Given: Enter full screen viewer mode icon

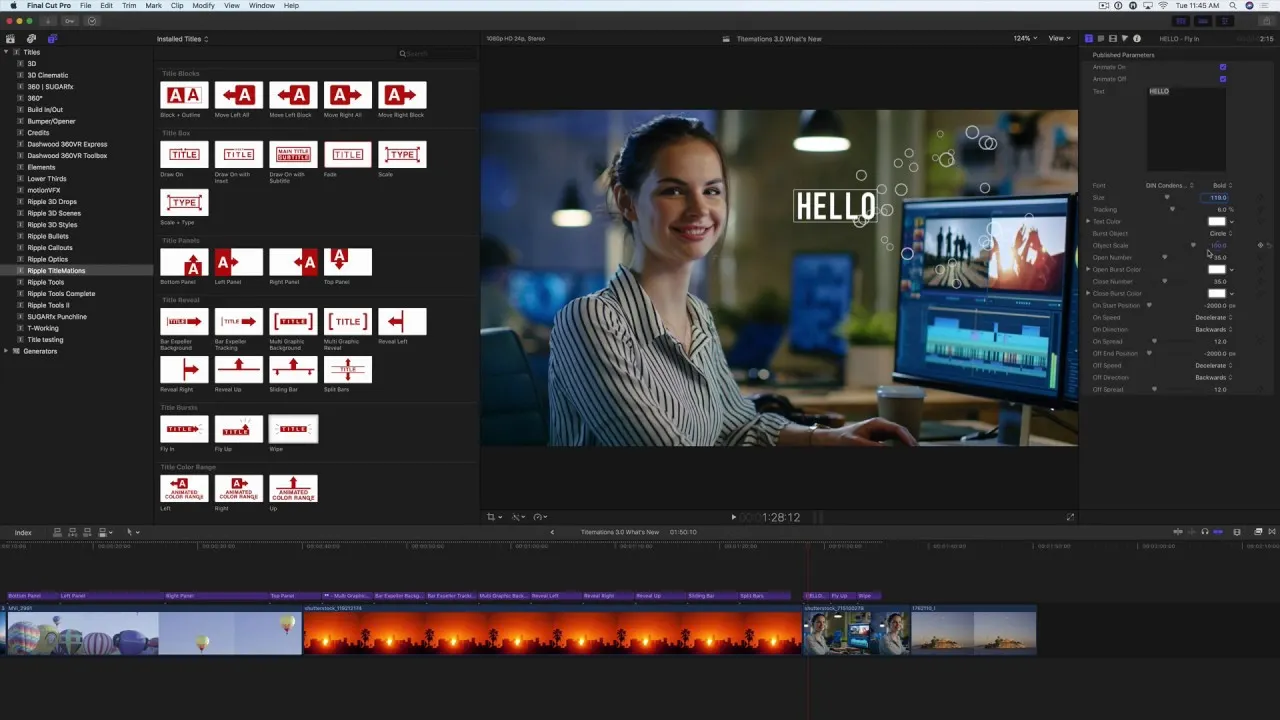Looking at the screenshot, I should [x=1070, y=517].
